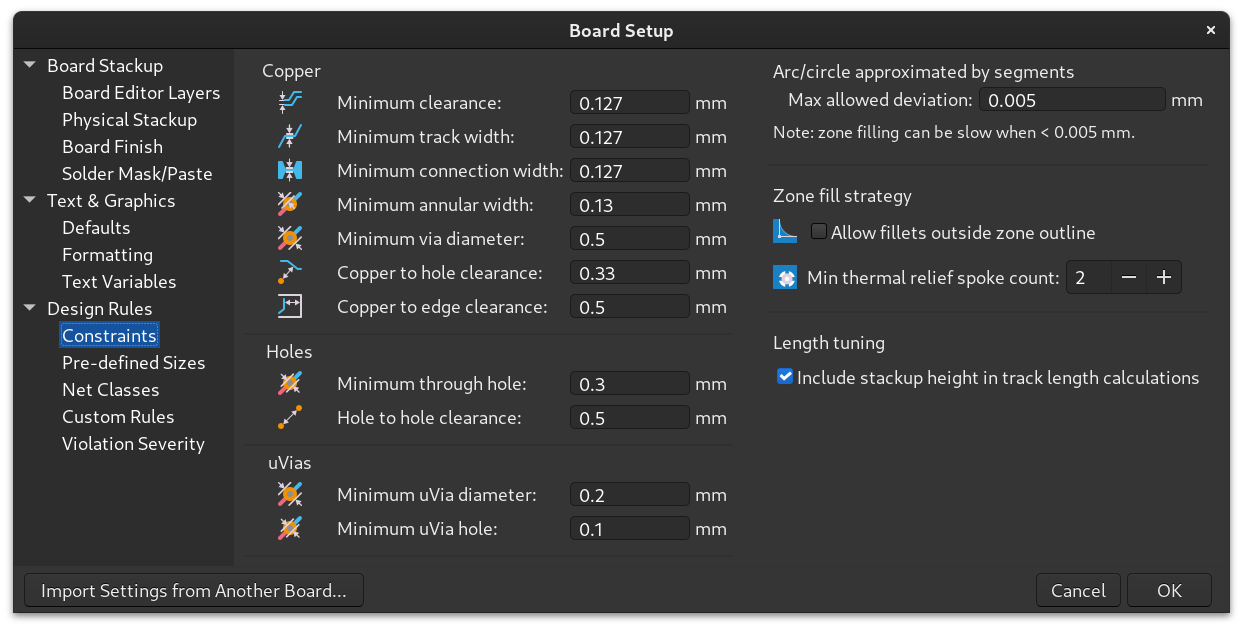Viewport: 1243px width, 629px height.
Task: Click the thermal relief spoke icon
Action: coord(784,276)
